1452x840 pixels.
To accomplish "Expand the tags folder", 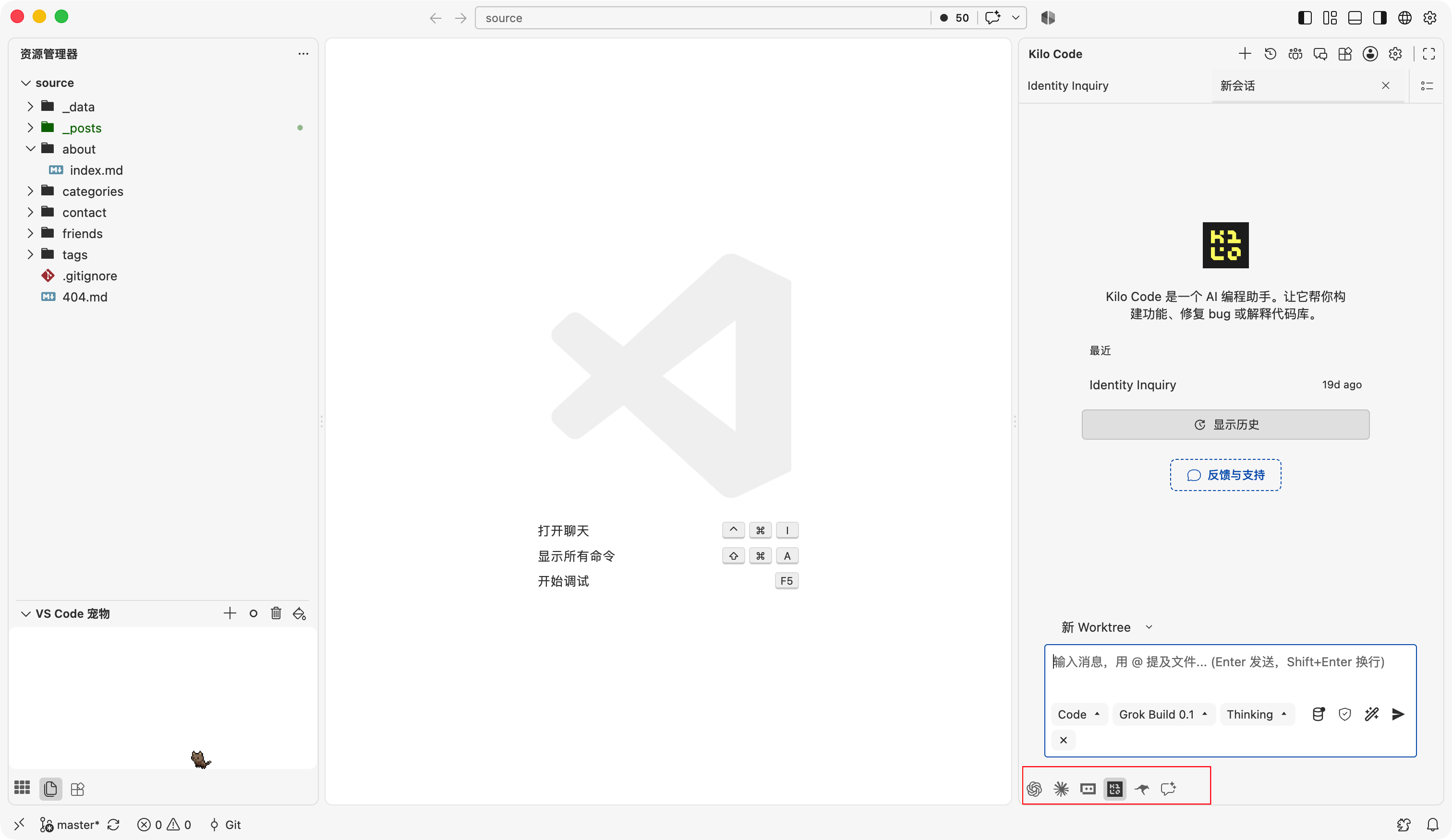I will [x=31, y=255].
